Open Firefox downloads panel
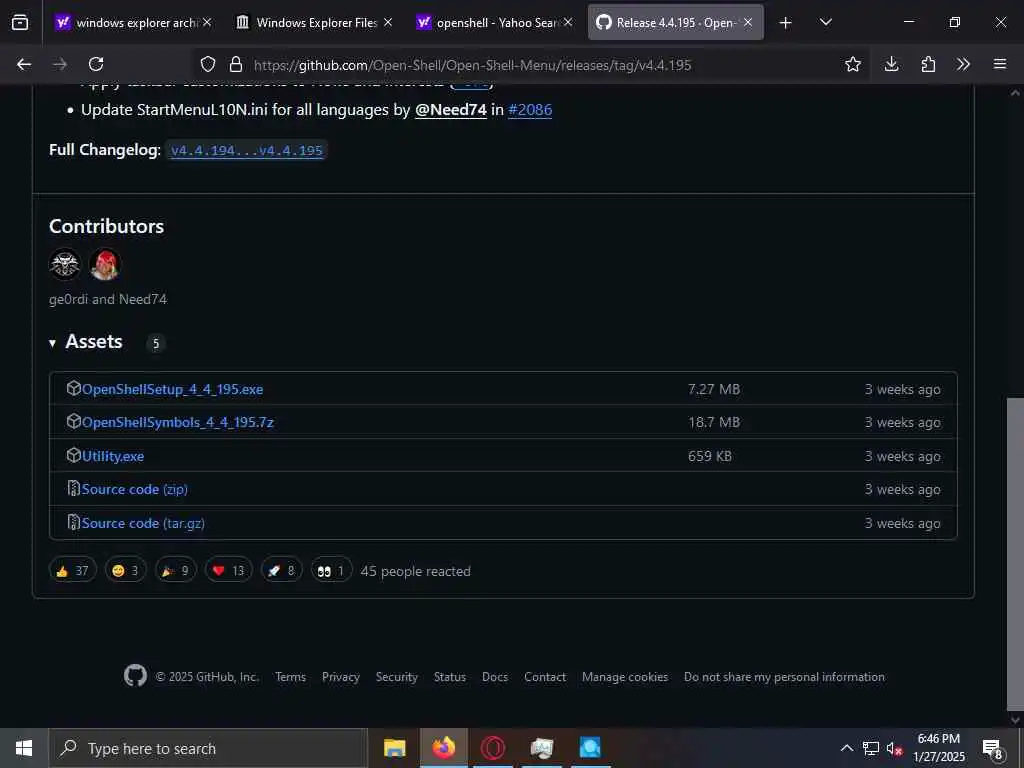Viewport: 1024px width, 768px height. pyautogui.click(x=891, y=64)
